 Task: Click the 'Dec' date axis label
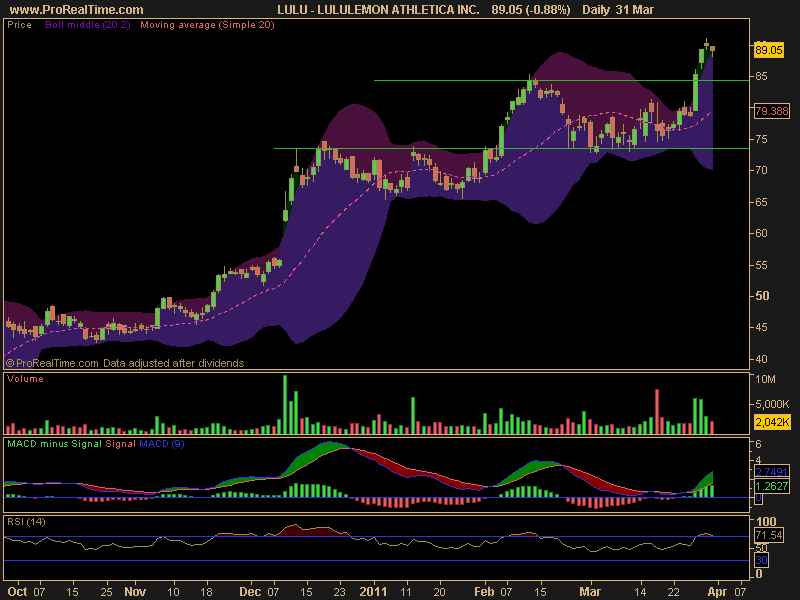click(x=250, y=591)
